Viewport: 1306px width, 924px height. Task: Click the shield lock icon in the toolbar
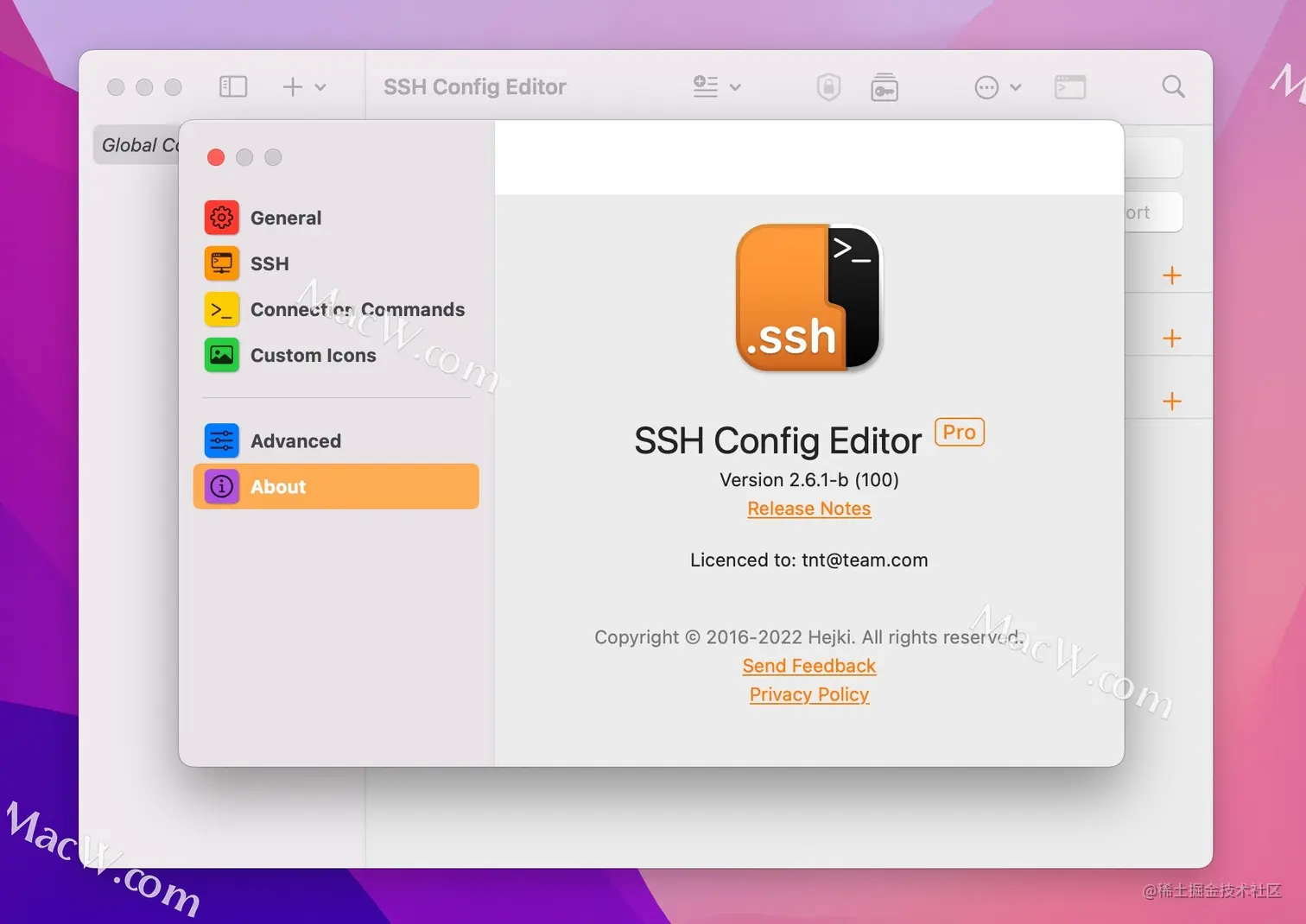tap(828, 86)
